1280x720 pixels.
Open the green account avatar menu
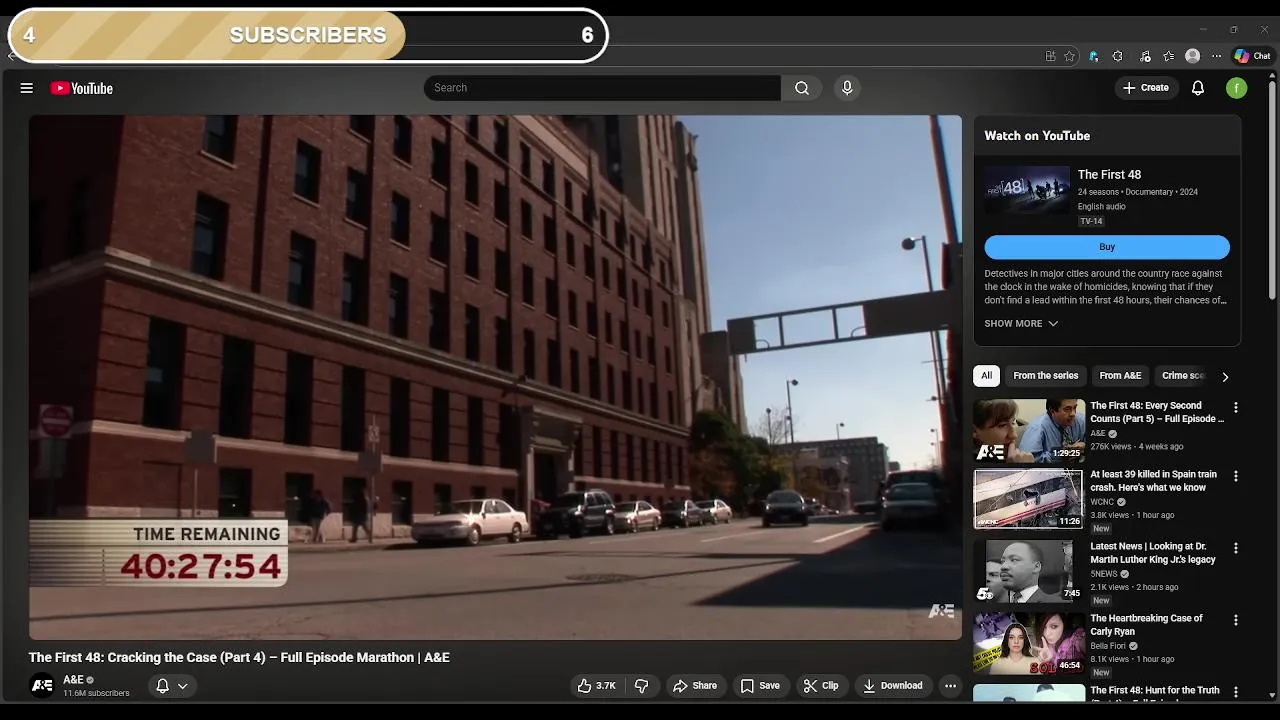1237,88
